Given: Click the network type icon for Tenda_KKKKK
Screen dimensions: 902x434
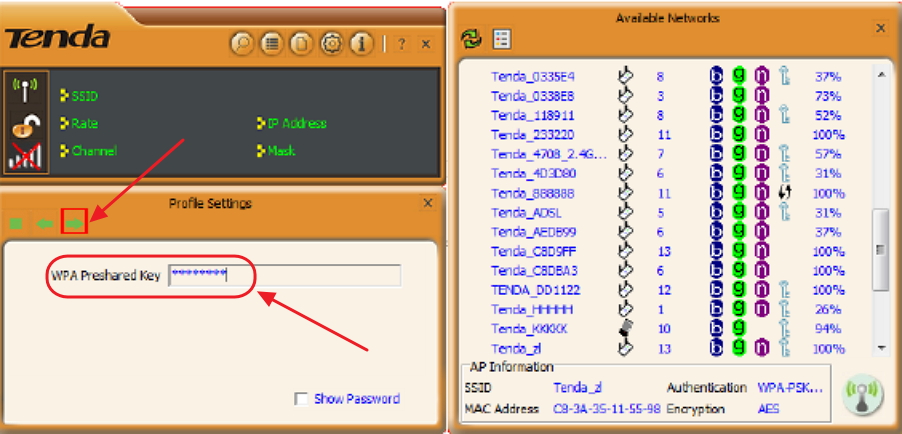Looking at the screenshot, I should tap(625, 329).
